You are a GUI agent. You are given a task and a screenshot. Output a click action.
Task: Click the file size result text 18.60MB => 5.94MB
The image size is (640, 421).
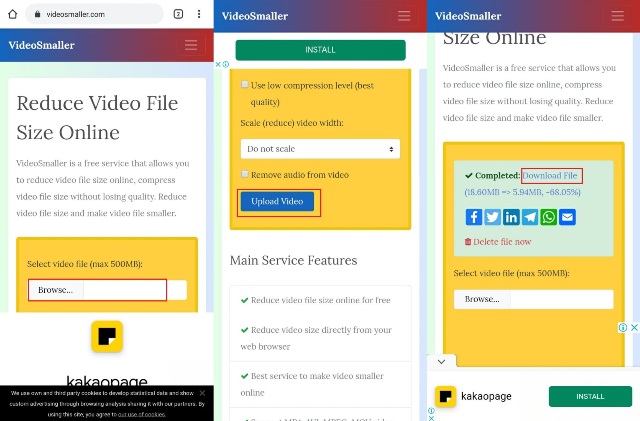(522, 192)
